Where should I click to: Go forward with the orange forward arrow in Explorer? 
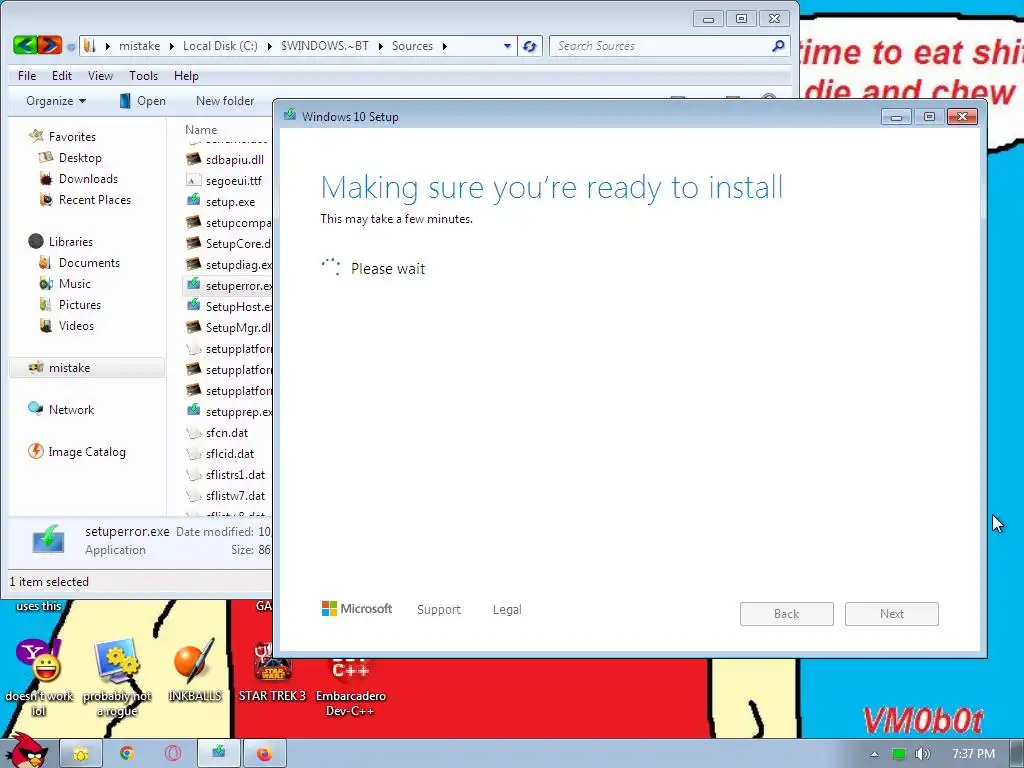tap(50, 45)
